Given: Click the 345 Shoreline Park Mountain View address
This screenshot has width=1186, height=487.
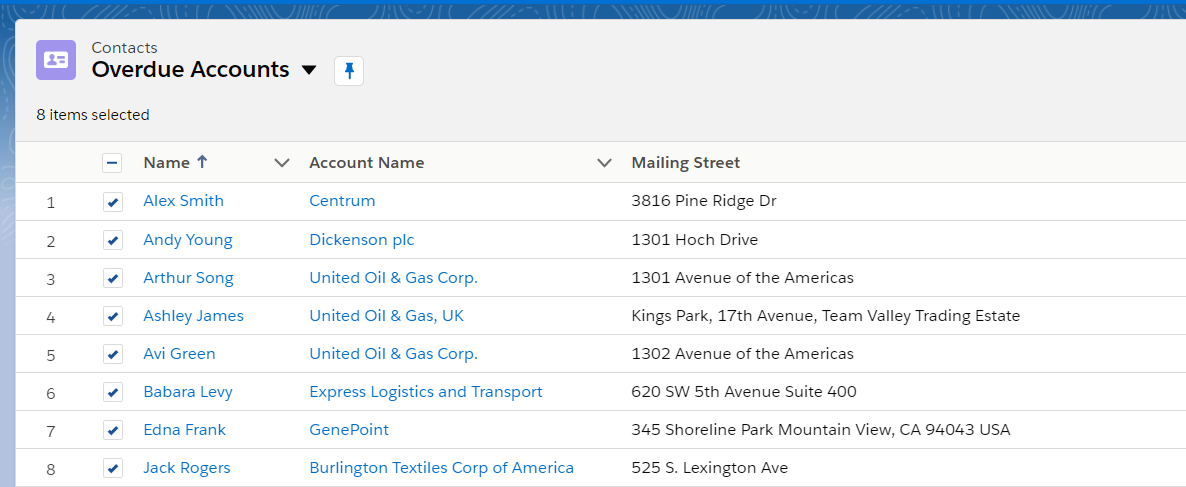Looking at the screenshot, I should (821, 430).
